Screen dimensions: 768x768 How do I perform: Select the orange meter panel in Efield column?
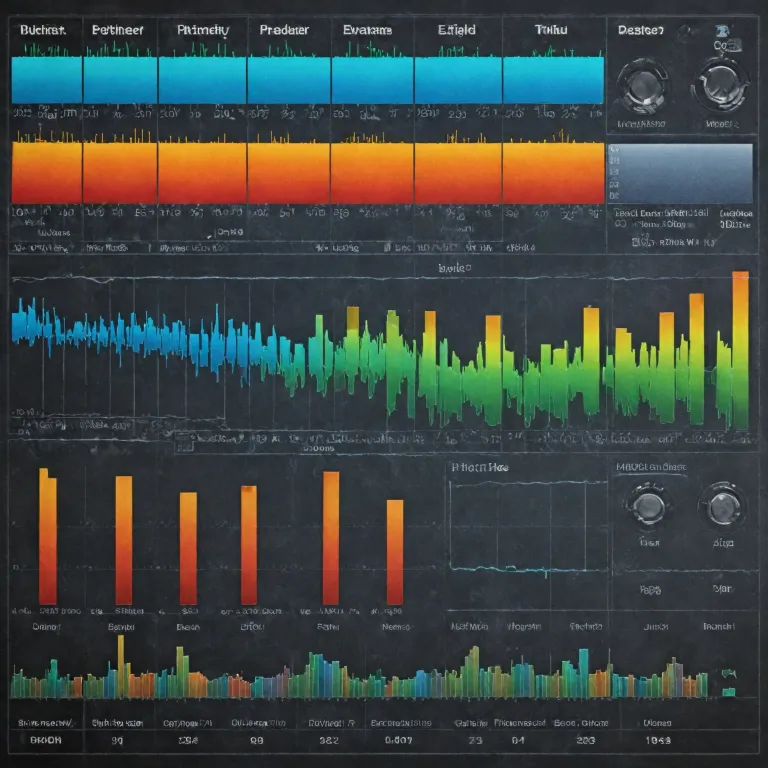(x=458, y=172)
